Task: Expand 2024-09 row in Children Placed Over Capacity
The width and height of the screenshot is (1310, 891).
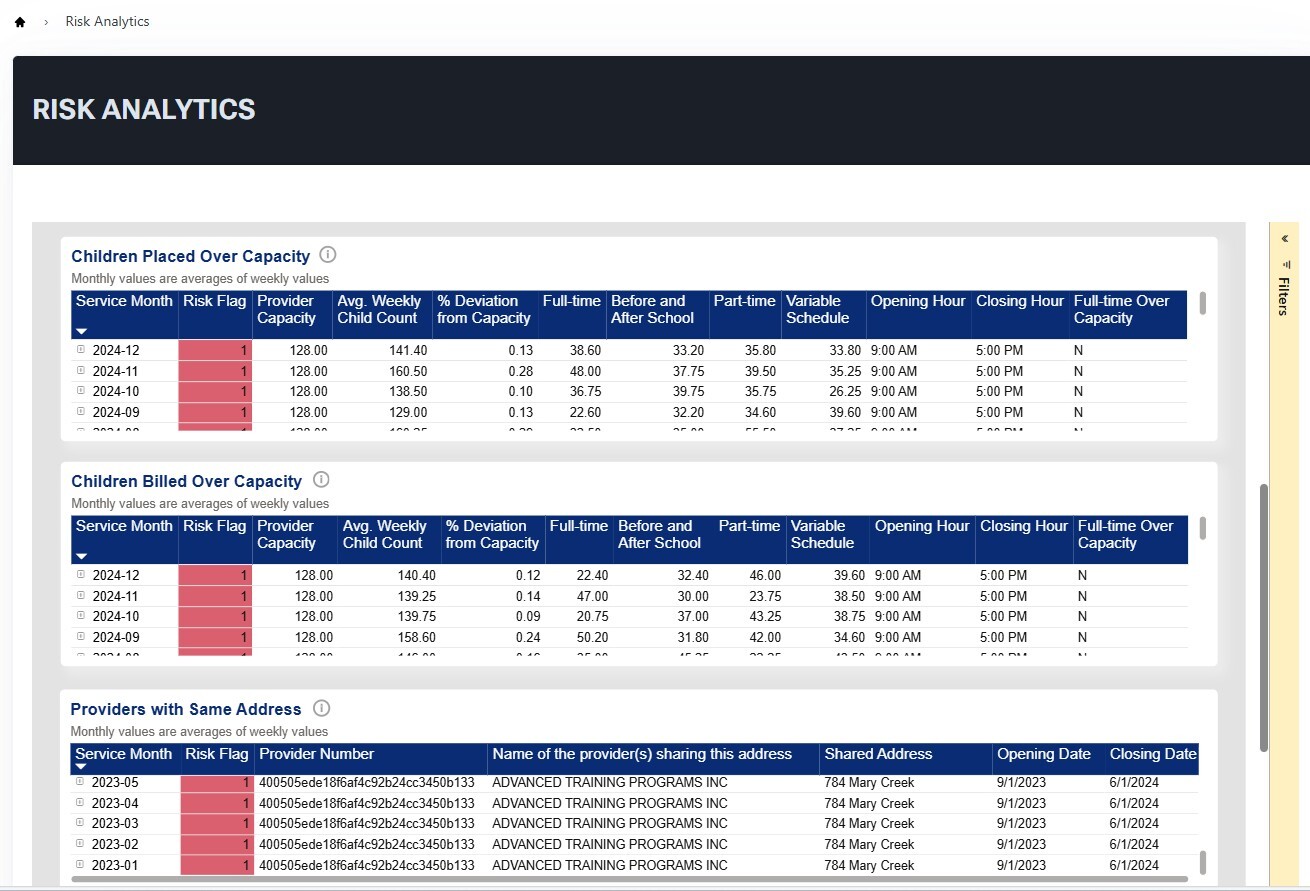Action: (x=81, y=411)
